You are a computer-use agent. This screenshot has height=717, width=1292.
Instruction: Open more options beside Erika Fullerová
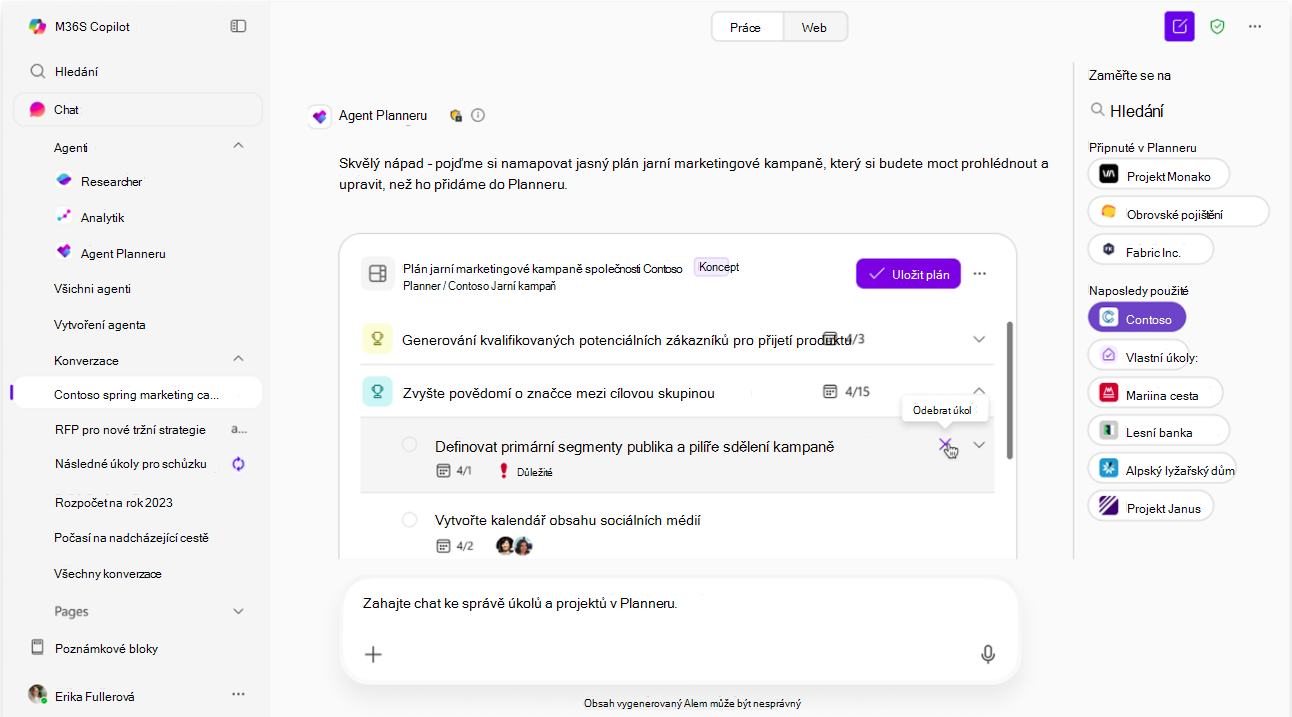238,694
